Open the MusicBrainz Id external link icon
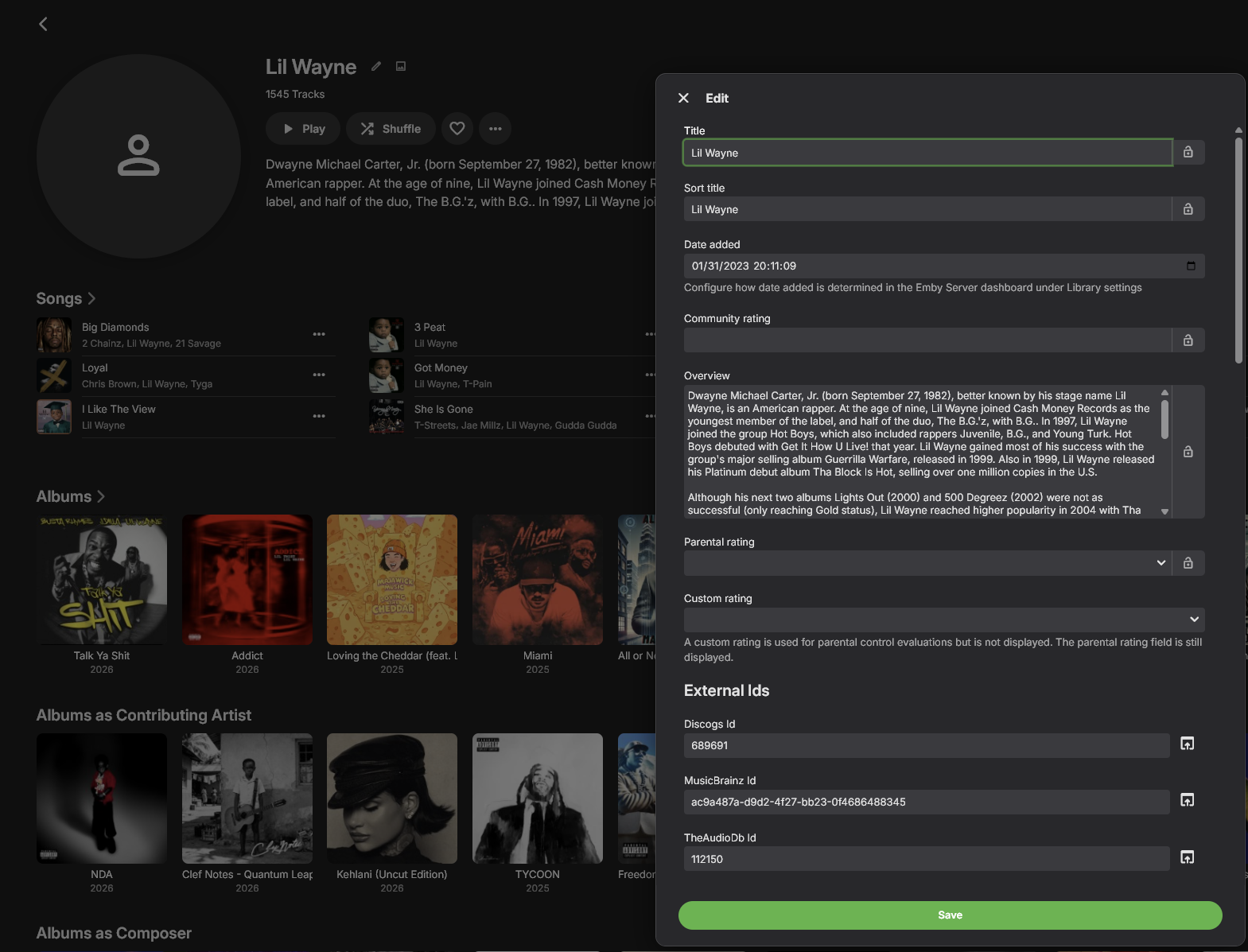1248x952 pixels. 1187,800
